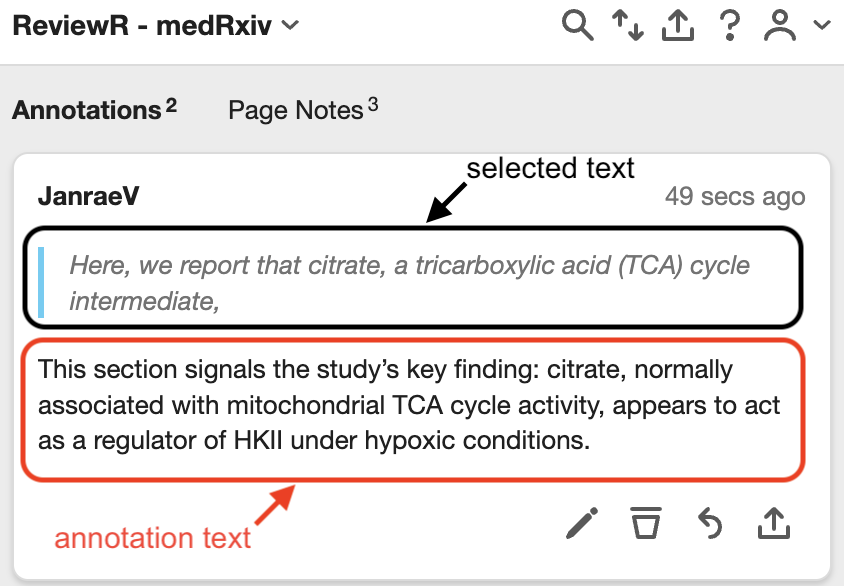Delete the annotation using the trash icon
The width and height of the screenshot is (844, 586).
coord(645,522)
